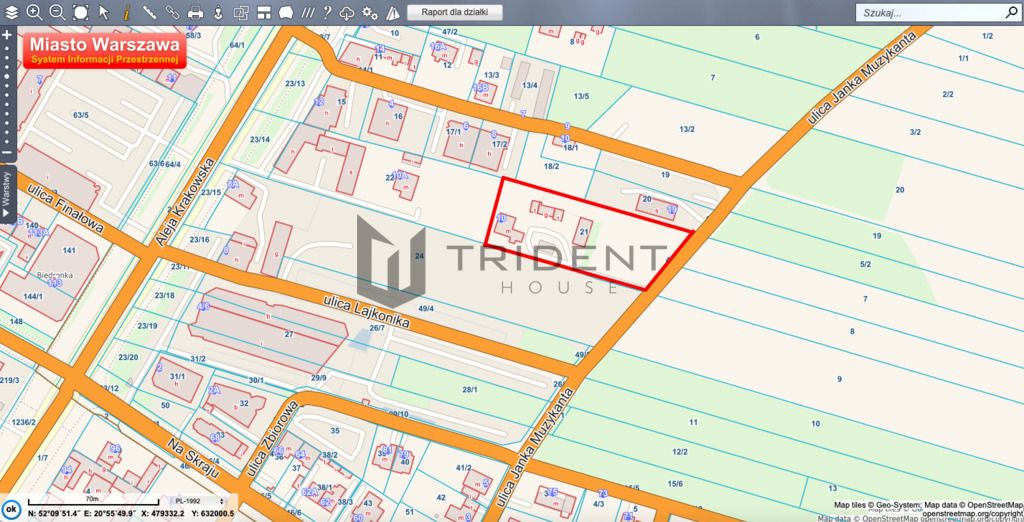
Task: Open the map link chain icon
Action: pos(172,12)
